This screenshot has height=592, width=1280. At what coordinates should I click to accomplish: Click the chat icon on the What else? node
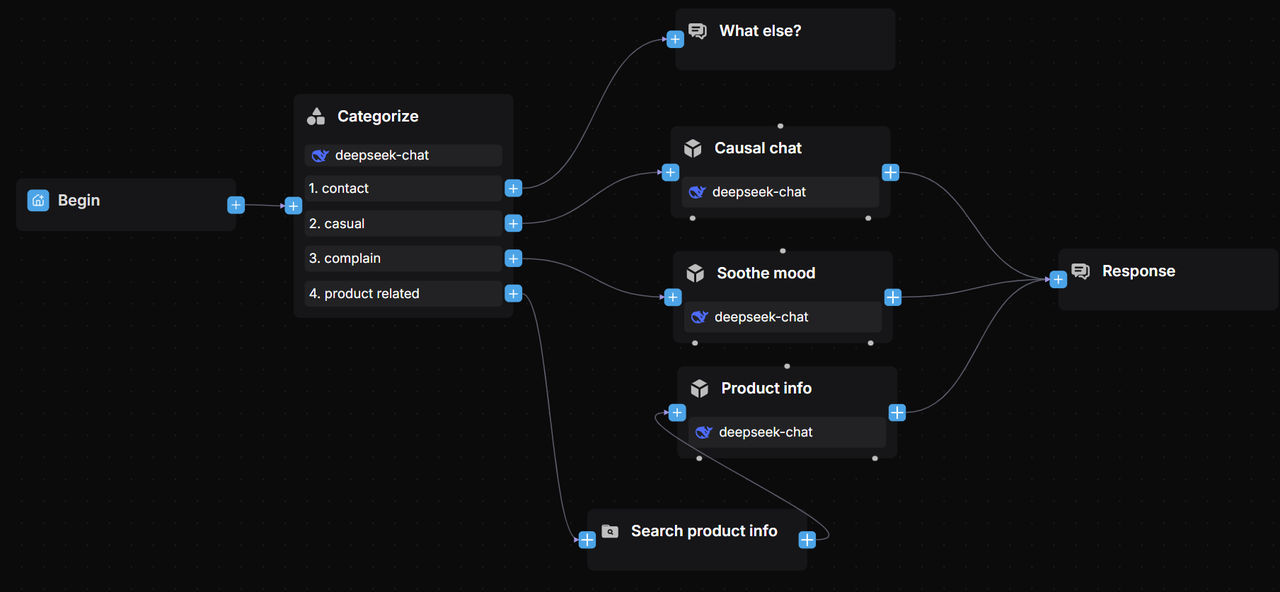click(x=697, y=30)
